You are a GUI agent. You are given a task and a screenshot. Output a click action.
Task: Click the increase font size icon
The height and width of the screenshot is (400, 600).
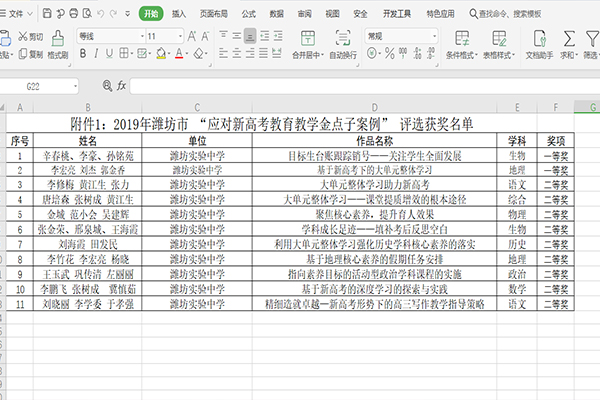[x=192, y=36]
